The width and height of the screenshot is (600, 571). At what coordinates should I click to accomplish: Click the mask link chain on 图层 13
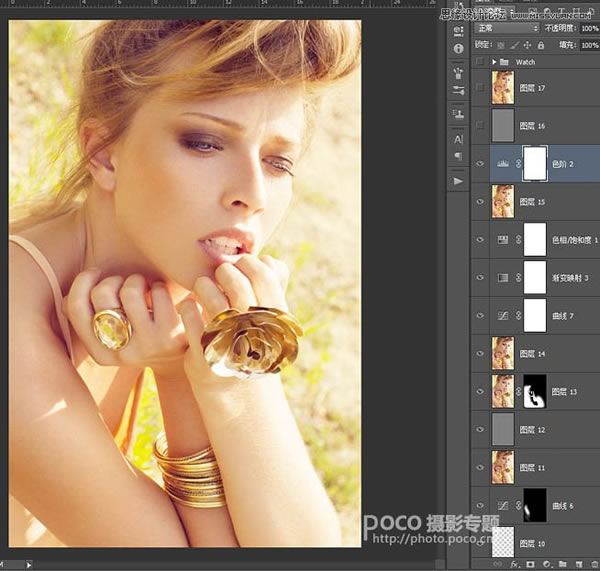(x=518, y=392)
